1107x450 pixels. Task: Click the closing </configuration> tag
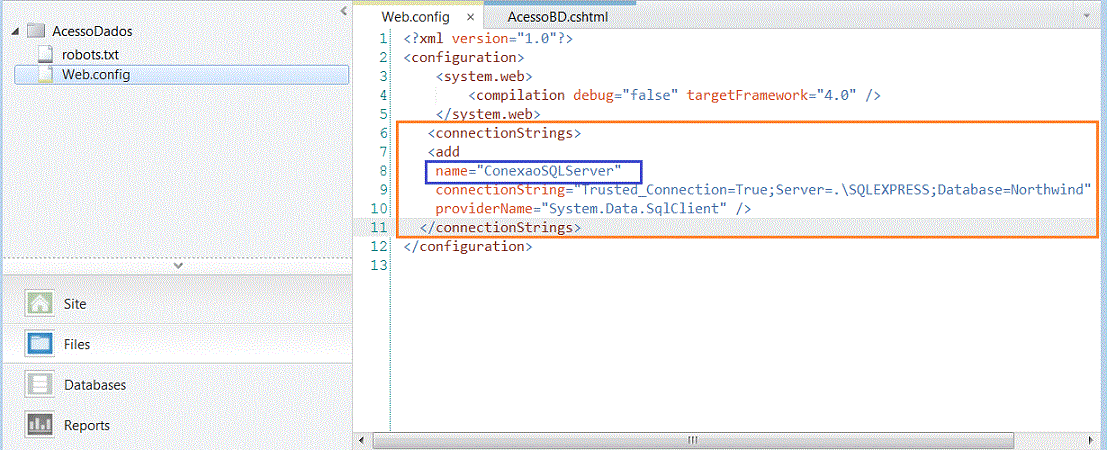pyautogui.click(x=468, y=247)
